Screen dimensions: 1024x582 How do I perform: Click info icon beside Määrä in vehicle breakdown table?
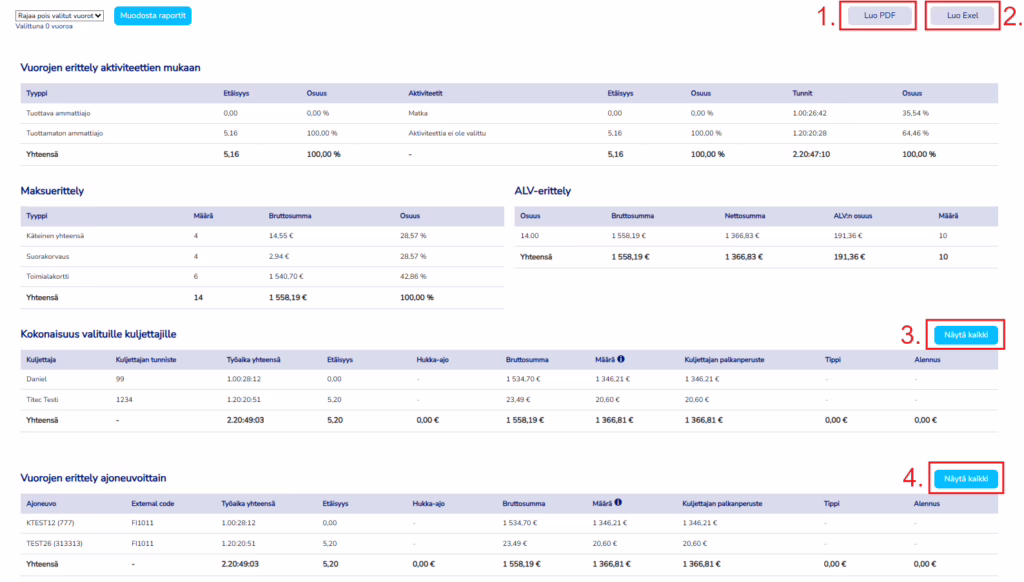(x=622, y=503)
